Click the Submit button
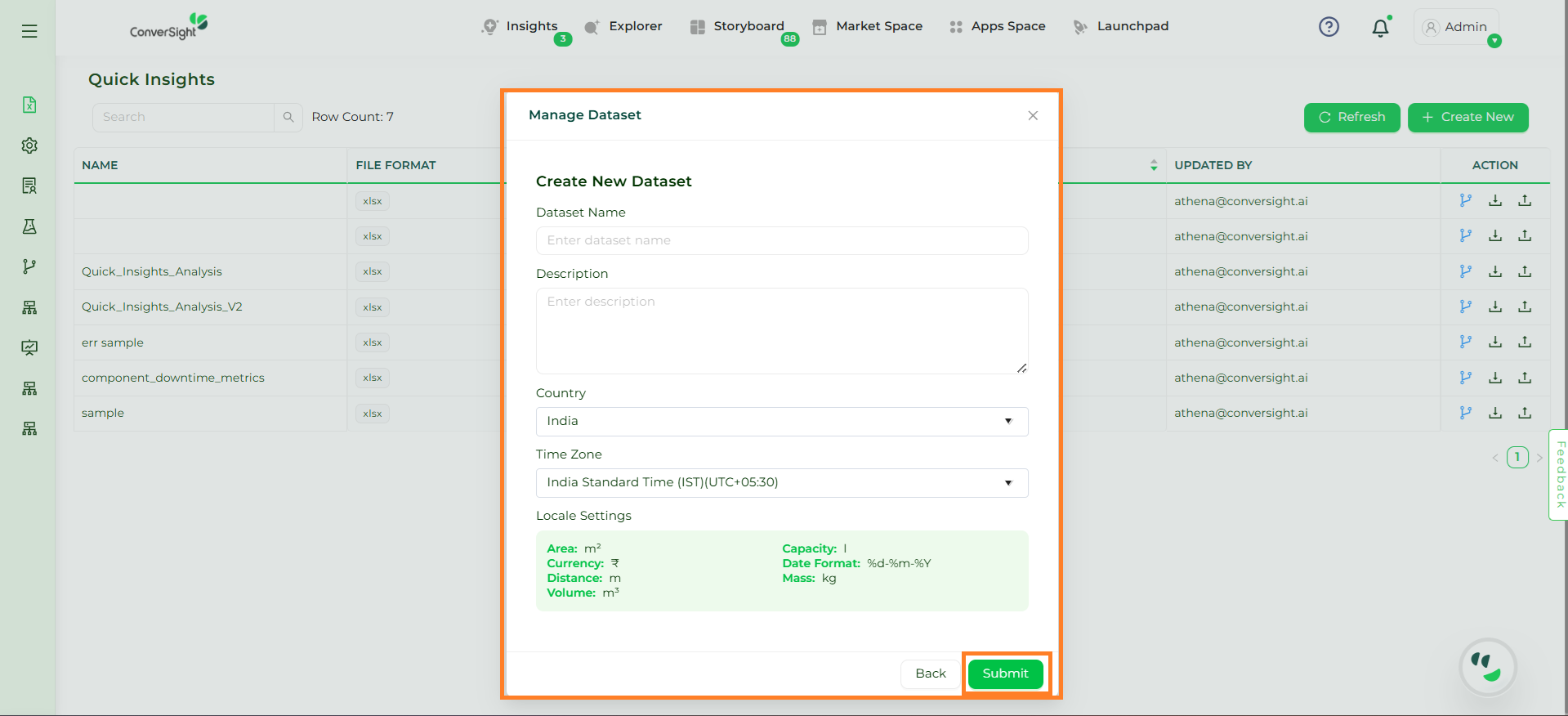 (x=1005, y=673)
